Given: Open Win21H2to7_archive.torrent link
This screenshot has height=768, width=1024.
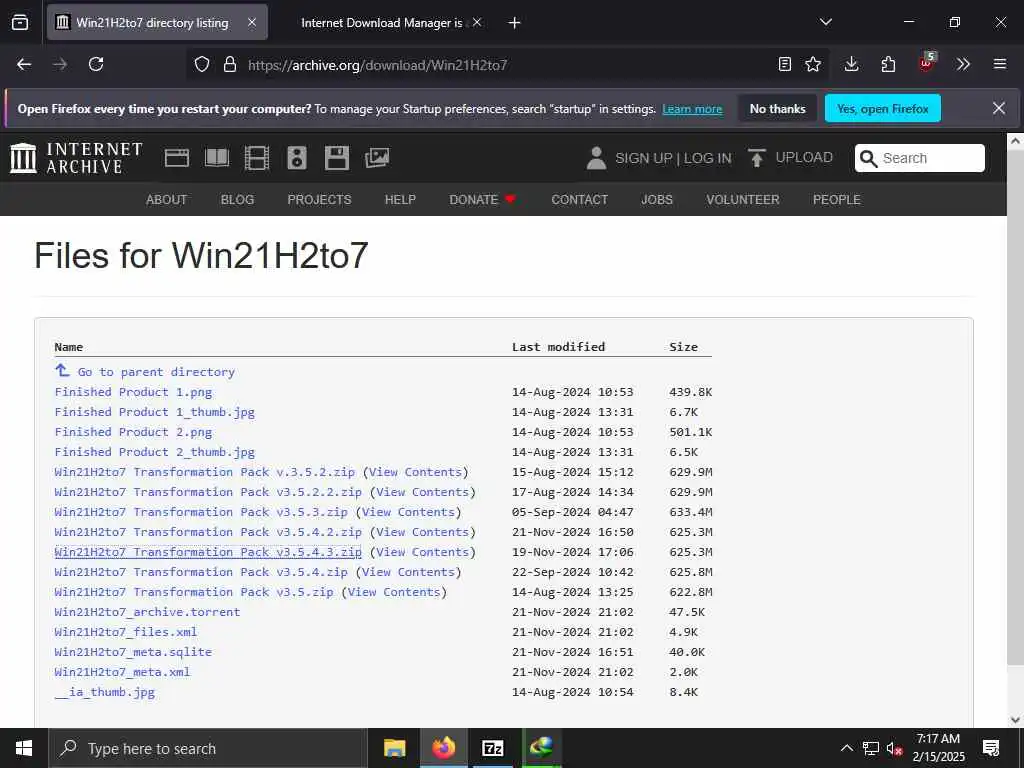Looking at the screenshot, I should (x=148, y=612).
